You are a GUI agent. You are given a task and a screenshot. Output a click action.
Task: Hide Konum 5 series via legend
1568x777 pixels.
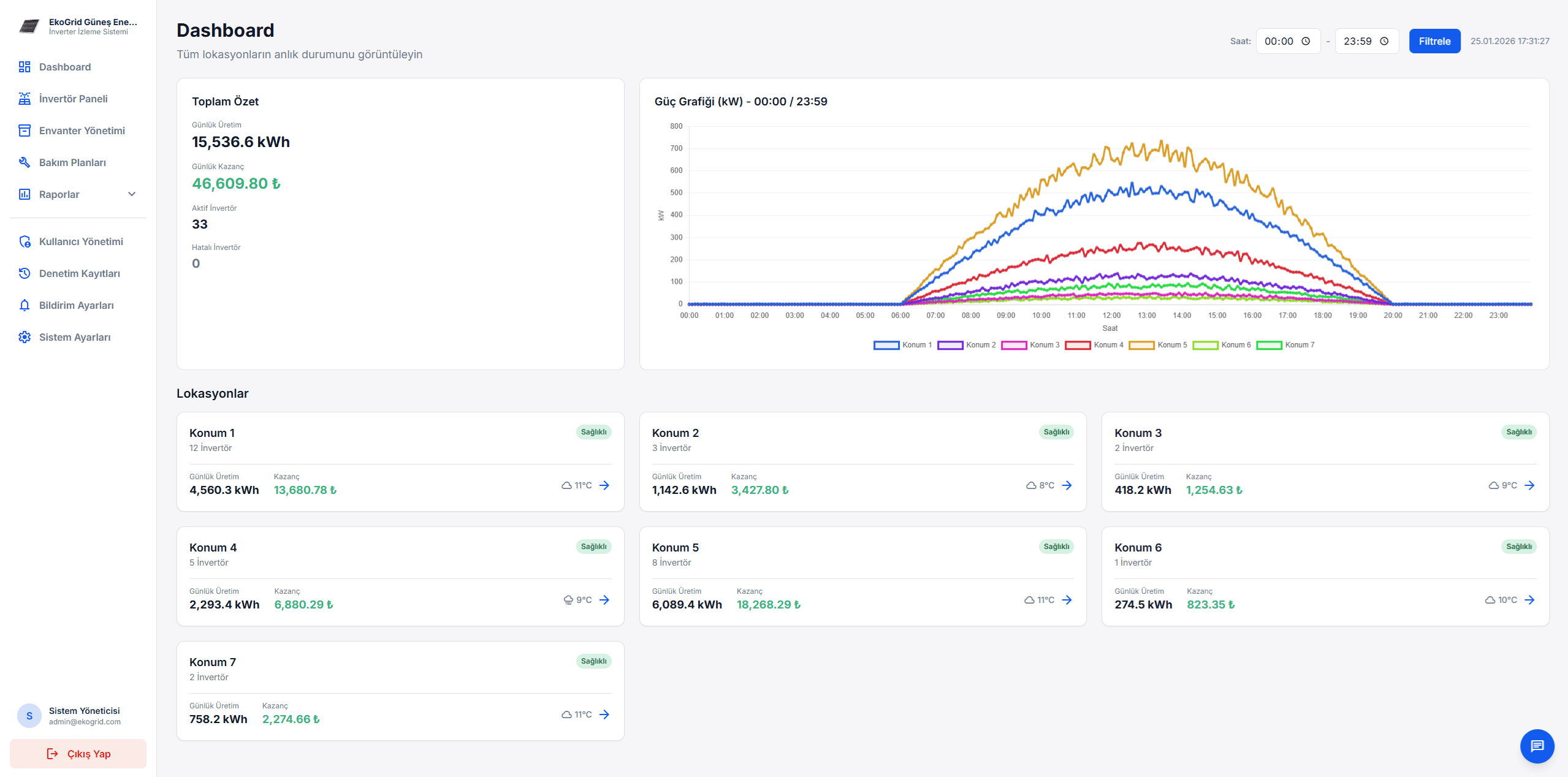coord(1157,345)
